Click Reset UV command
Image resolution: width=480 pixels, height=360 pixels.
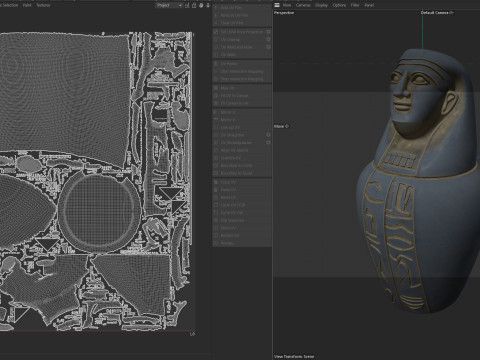click(242, 197)
